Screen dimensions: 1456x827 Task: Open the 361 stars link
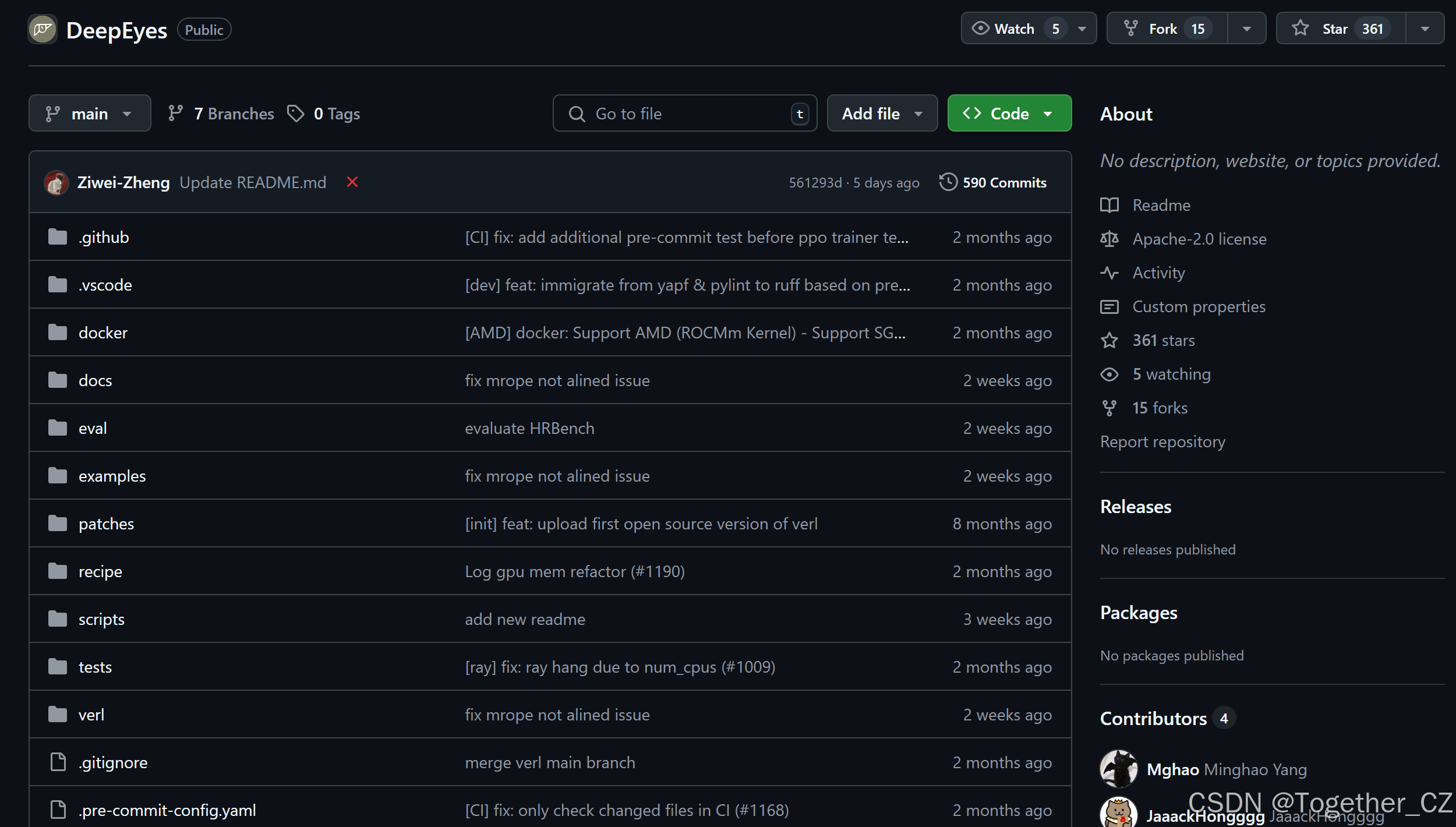[x=1163, y=340]
